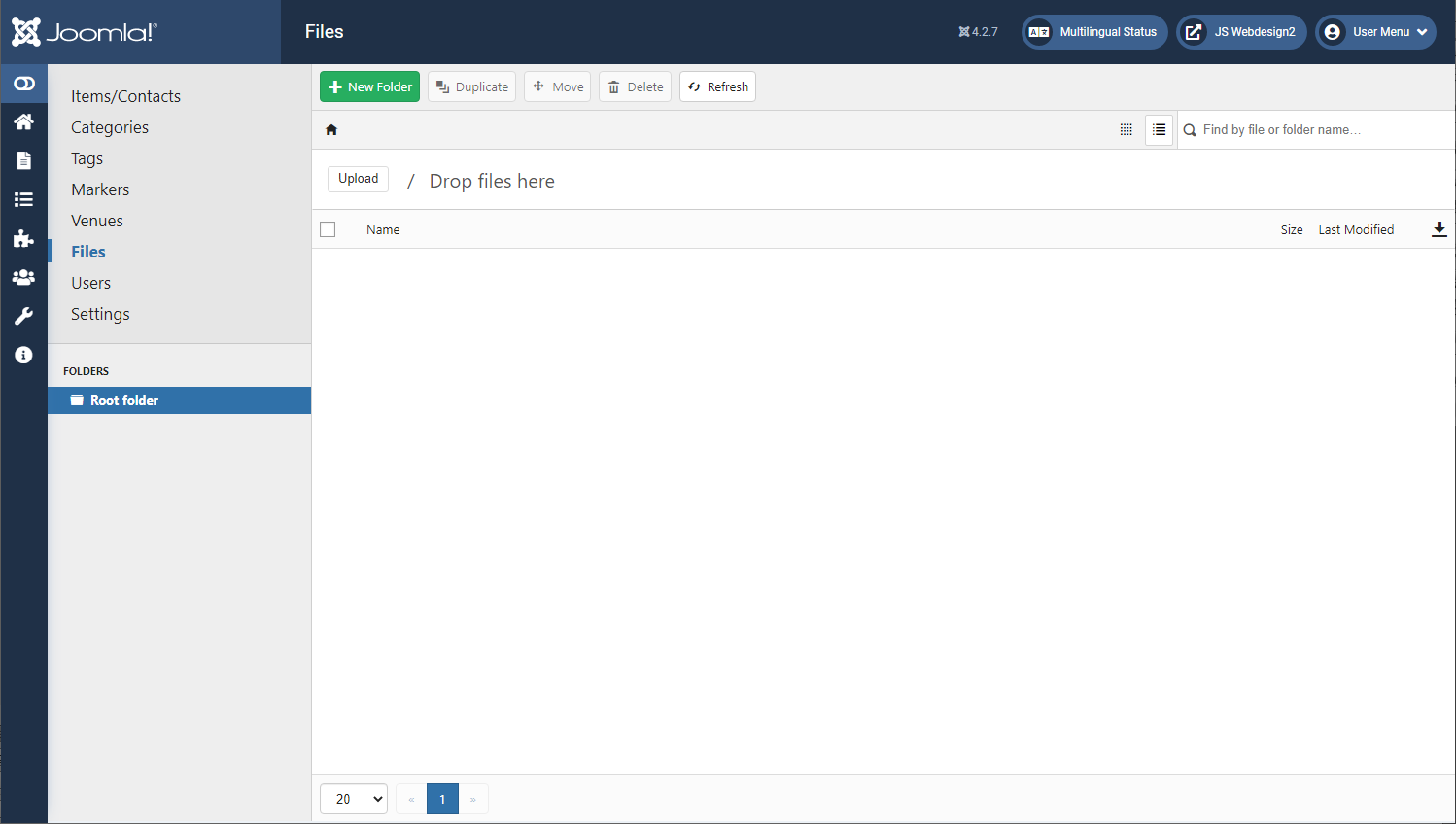Image resolution: width=1456 pixels, height=824 pixels.
Task: Click the download icon in table header
Action: click(x=1439, y=229)
